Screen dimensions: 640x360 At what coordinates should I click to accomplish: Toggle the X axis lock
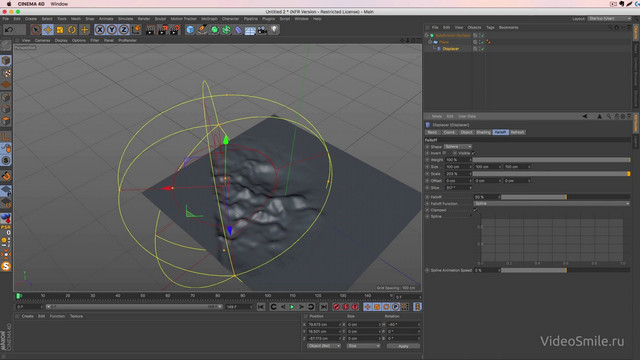tap(100, 30)
